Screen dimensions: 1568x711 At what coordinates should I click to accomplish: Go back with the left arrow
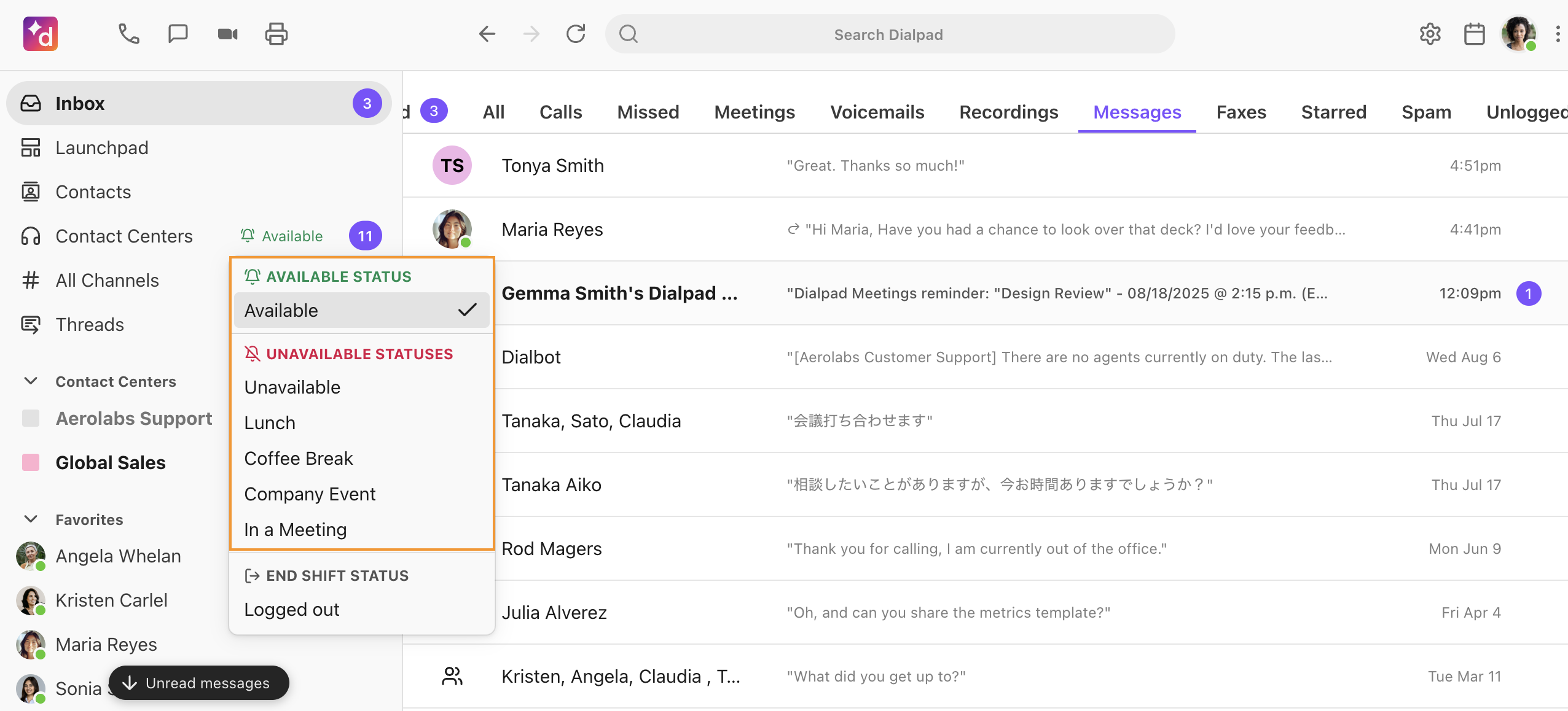(487, 34)
